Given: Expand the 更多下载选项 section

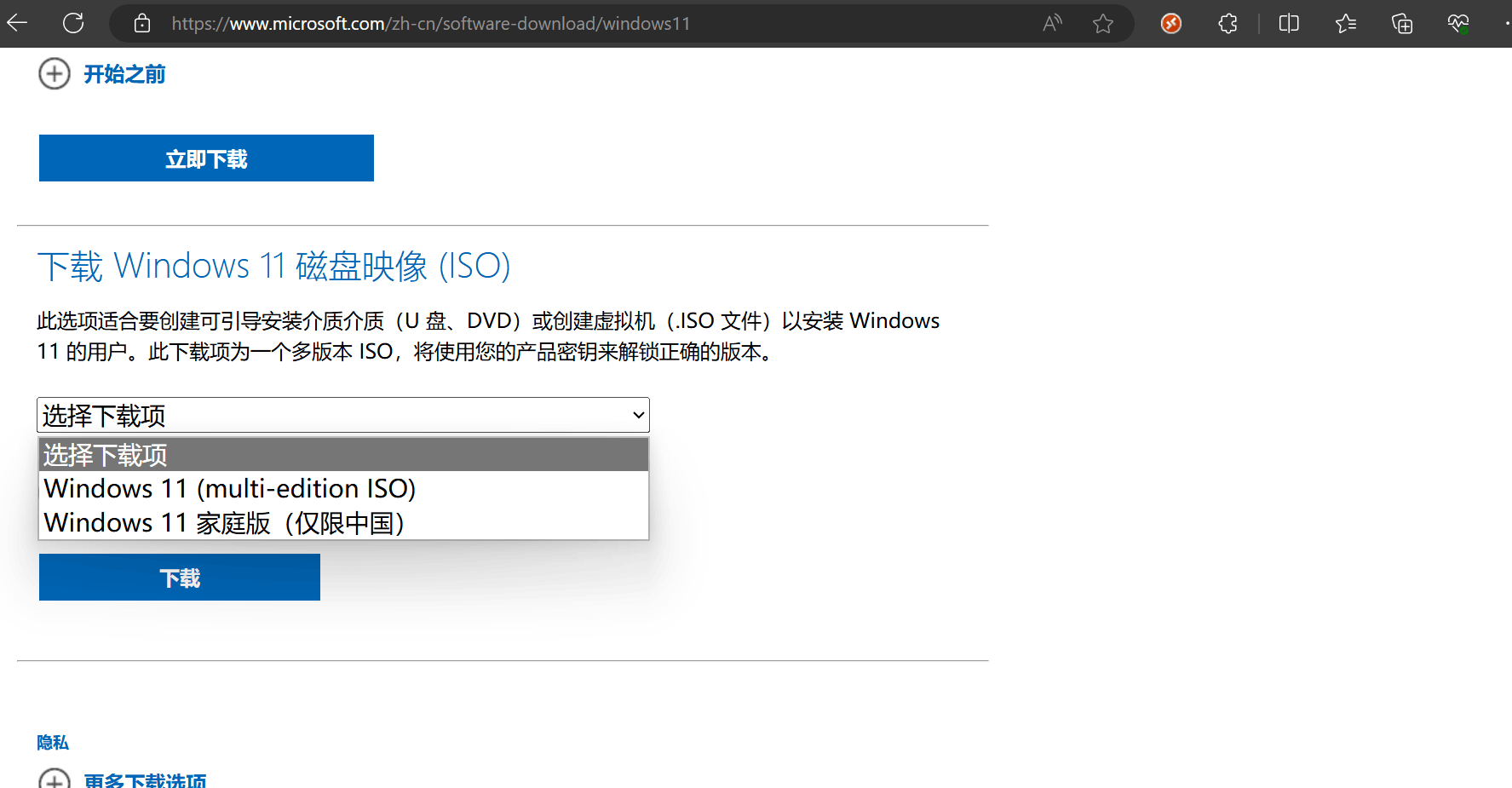Looking at the screenshot, I should [123, 779].
